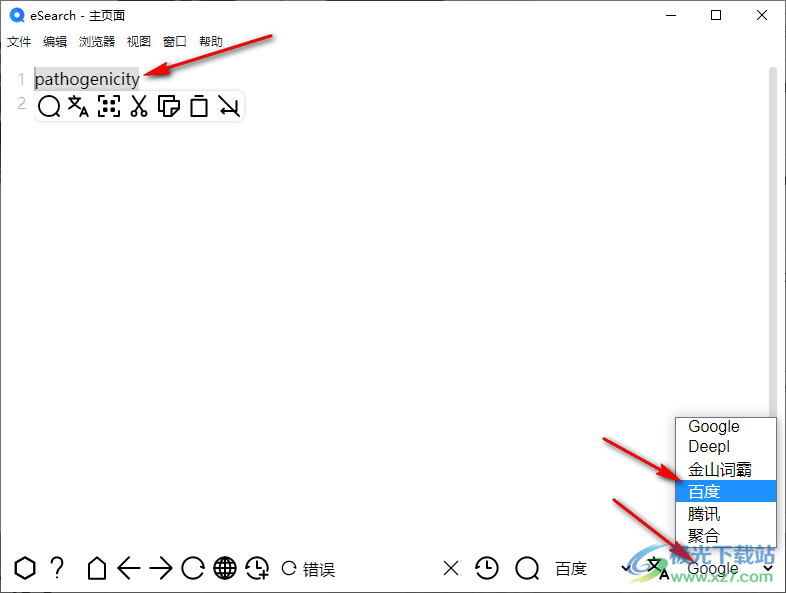Navigate forward with the right arrow
786x593 pixels.
point(161,568)
